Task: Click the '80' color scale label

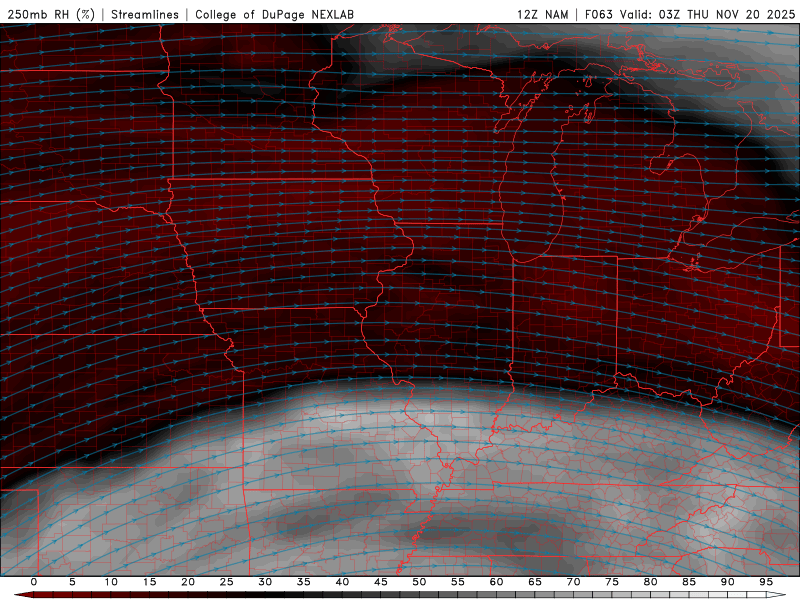Action: pos(651,582)
